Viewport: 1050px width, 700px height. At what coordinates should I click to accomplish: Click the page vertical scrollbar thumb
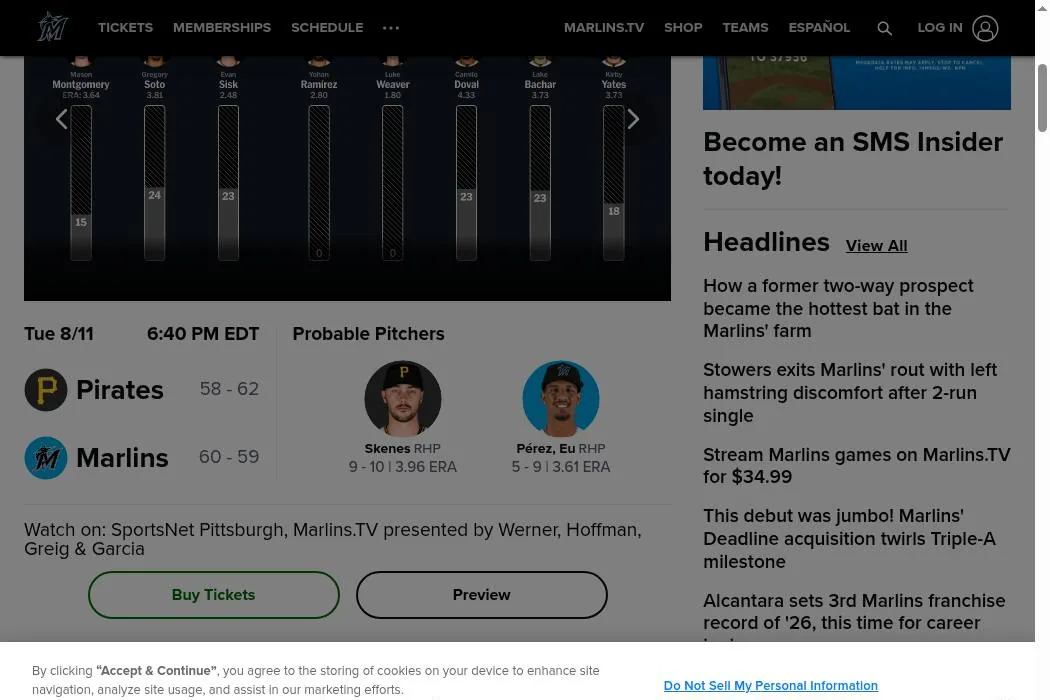(1042, 98)
